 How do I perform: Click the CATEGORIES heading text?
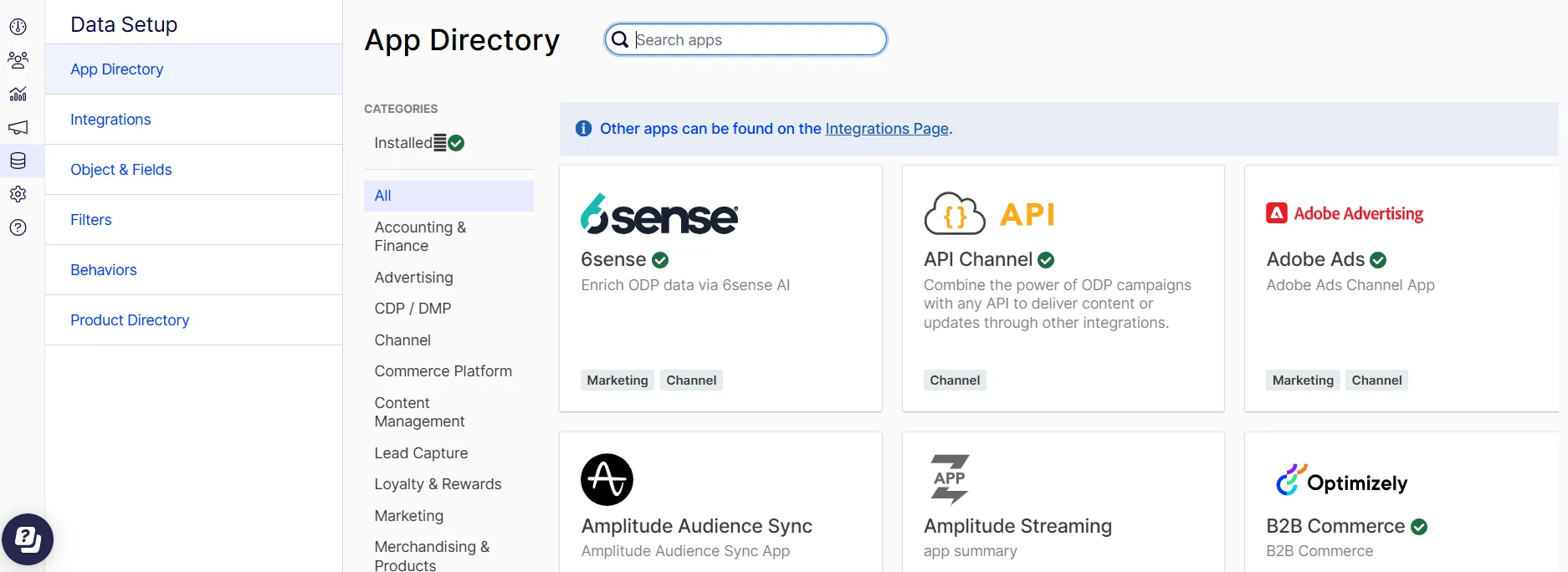tap(401, 109)
